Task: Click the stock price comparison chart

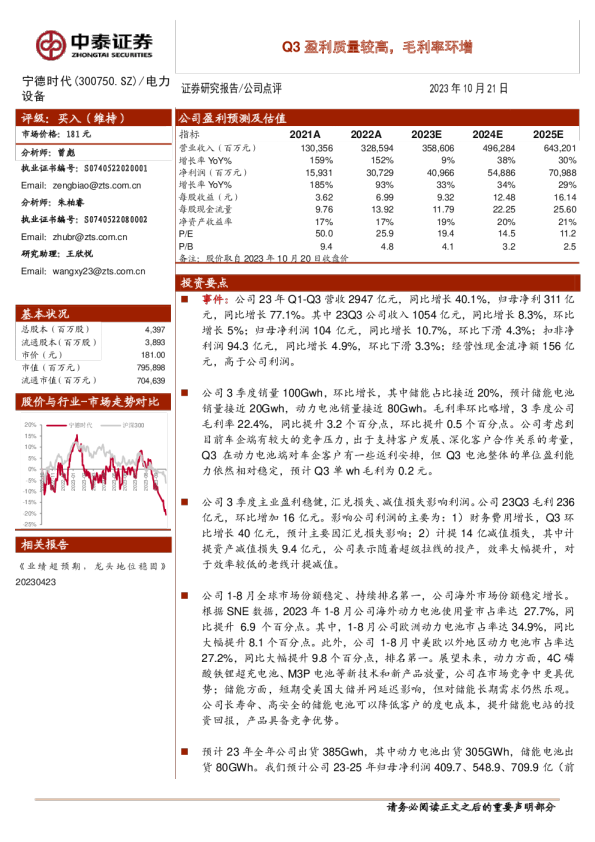Action: (x=94, y=472)
